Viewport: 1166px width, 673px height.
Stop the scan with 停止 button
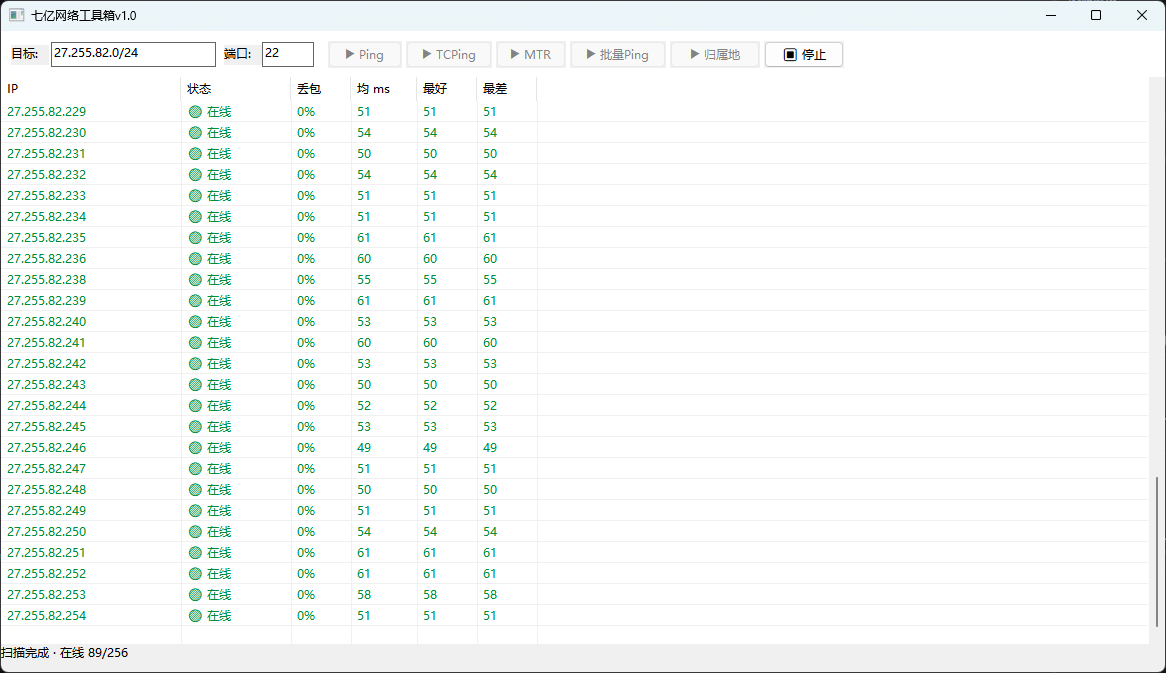click(804, 54)
